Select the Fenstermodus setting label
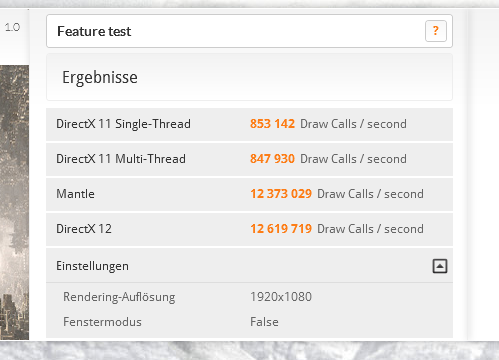 tap(102, 322)
